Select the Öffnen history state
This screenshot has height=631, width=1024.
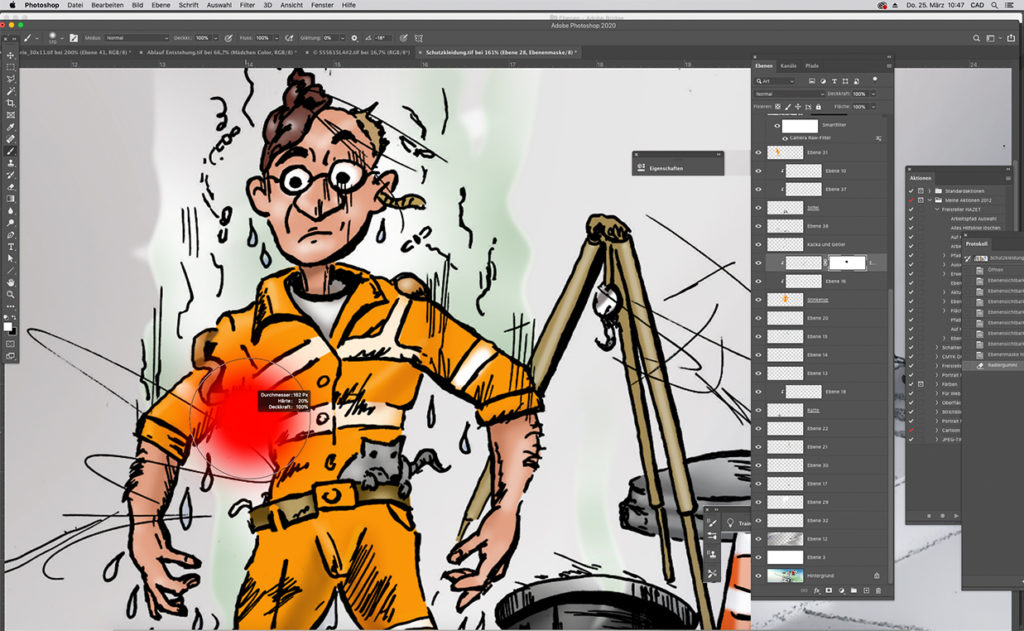(995, 269)
